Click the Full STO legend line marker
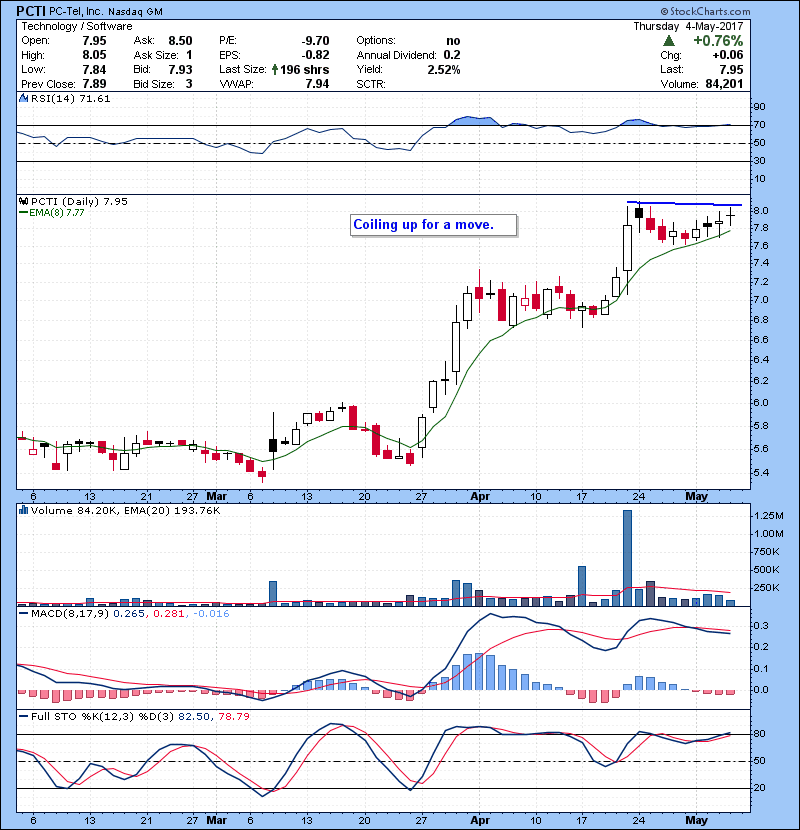Image resolution: width=800 pixels, height=830 pixels. coord(23,716)
